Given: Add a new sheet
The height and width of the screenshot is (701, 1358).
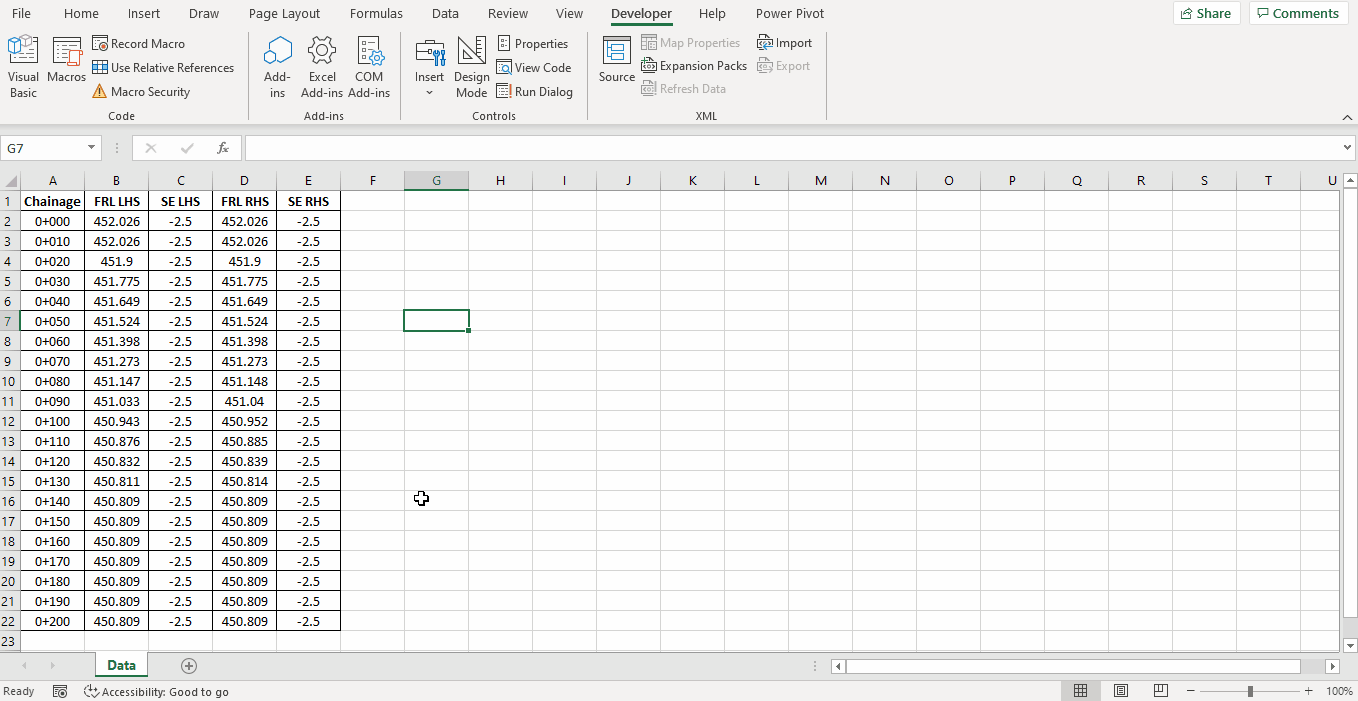Looking at the screenshot, I should [189, 666].
